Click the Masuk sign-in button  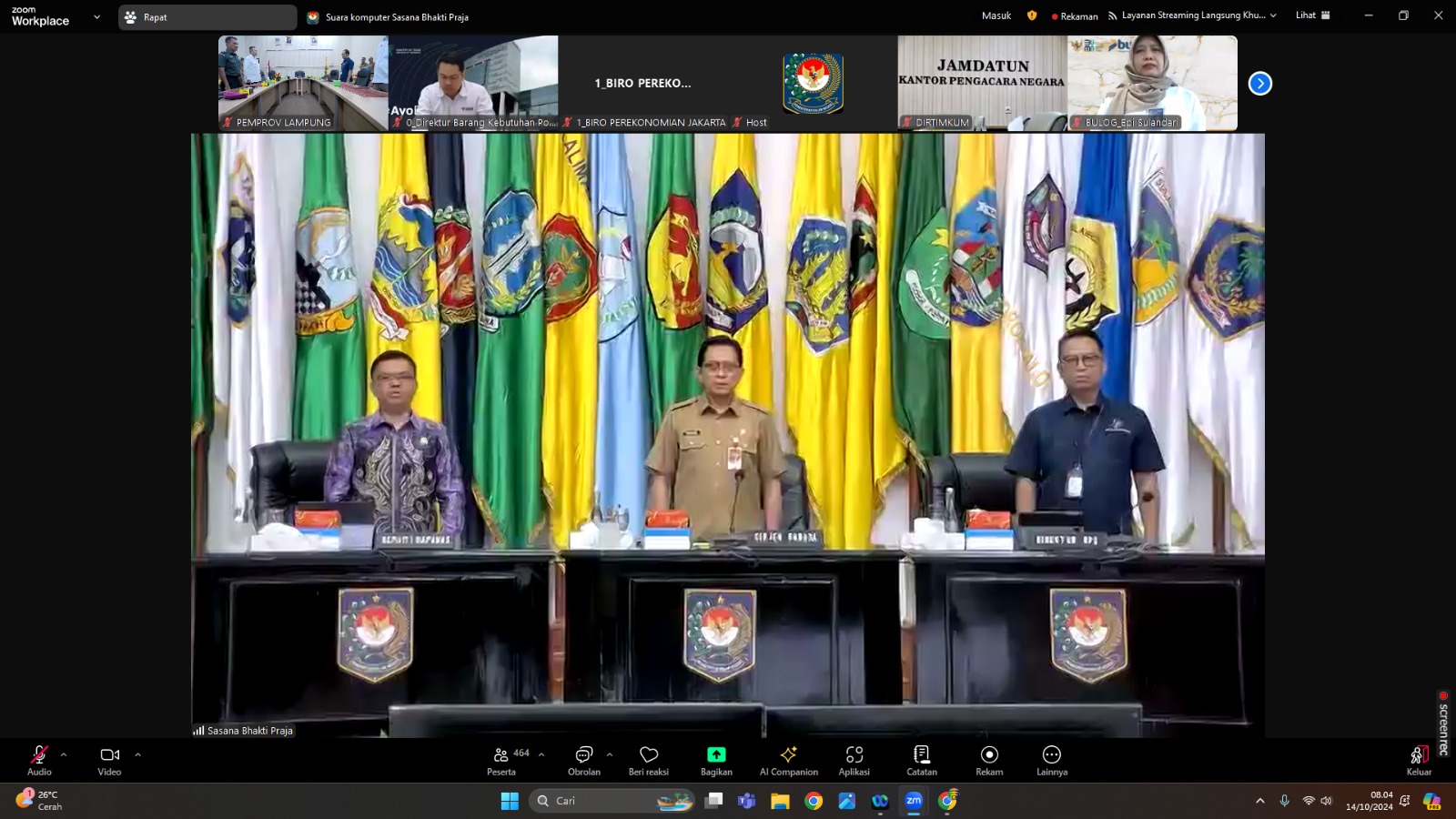click(x=996, y=15)
